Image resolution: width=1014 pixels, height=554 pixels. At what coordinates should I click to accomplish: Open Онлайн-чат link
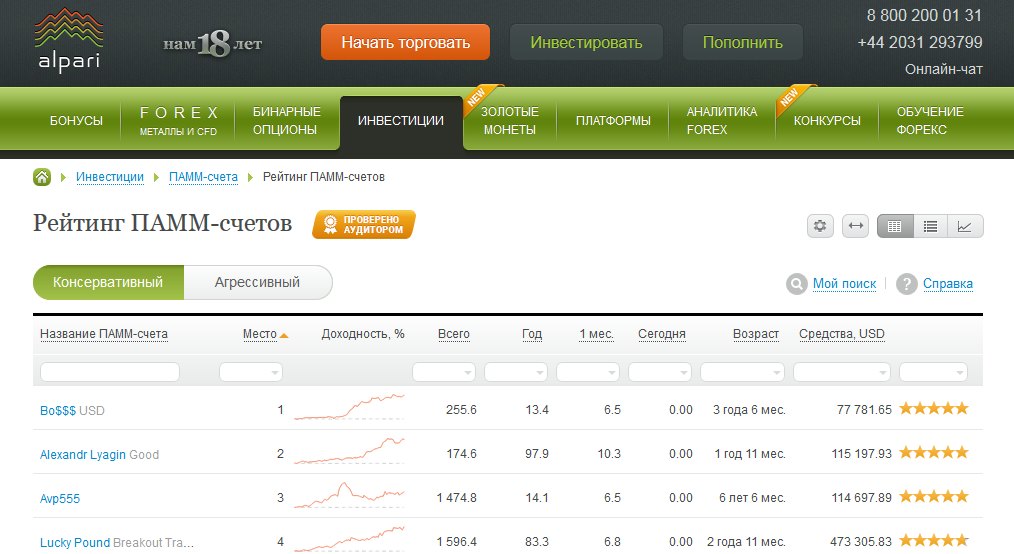tap(944, 69)
